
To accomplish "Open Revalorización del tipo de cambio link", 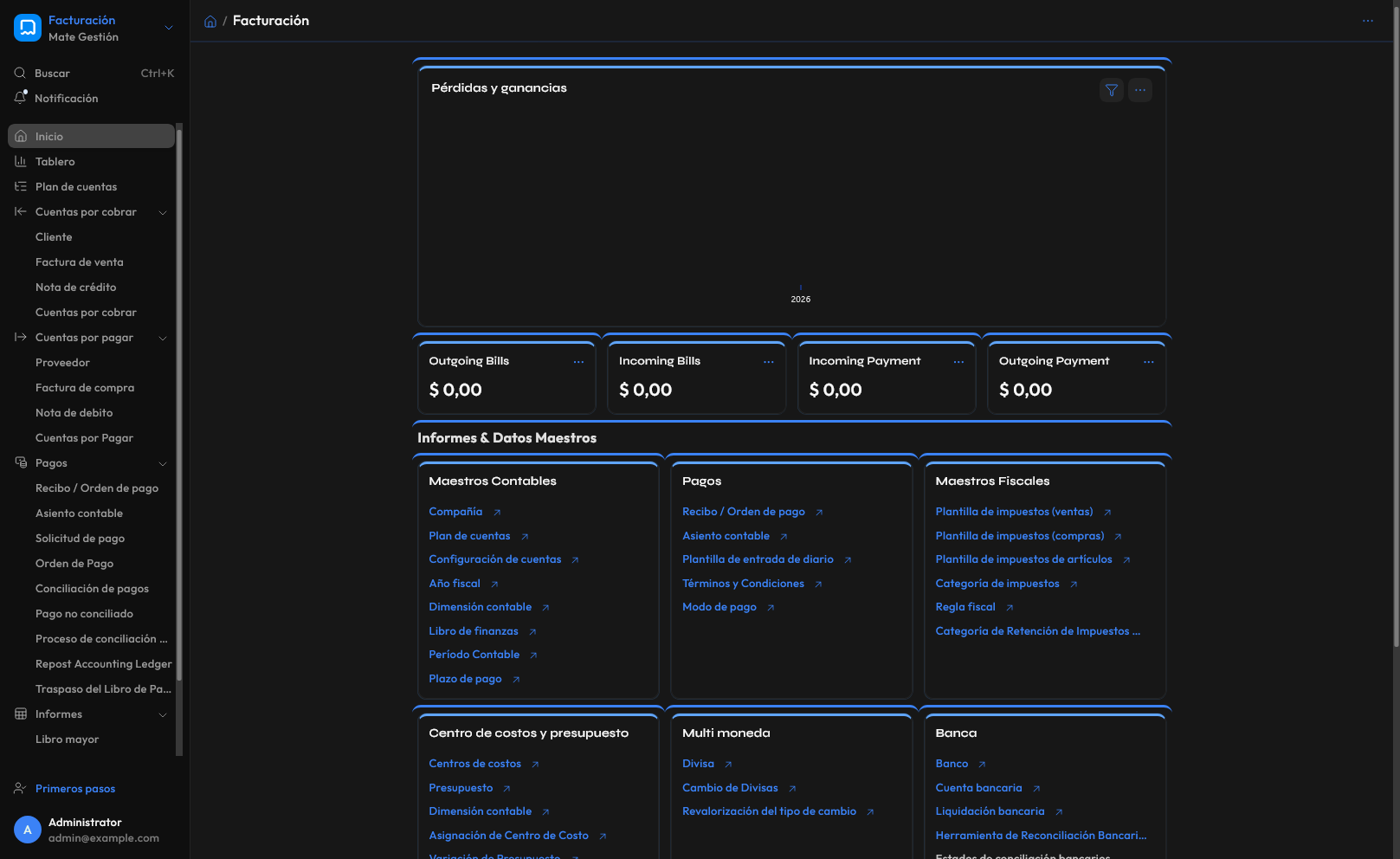I will [769, 811].
